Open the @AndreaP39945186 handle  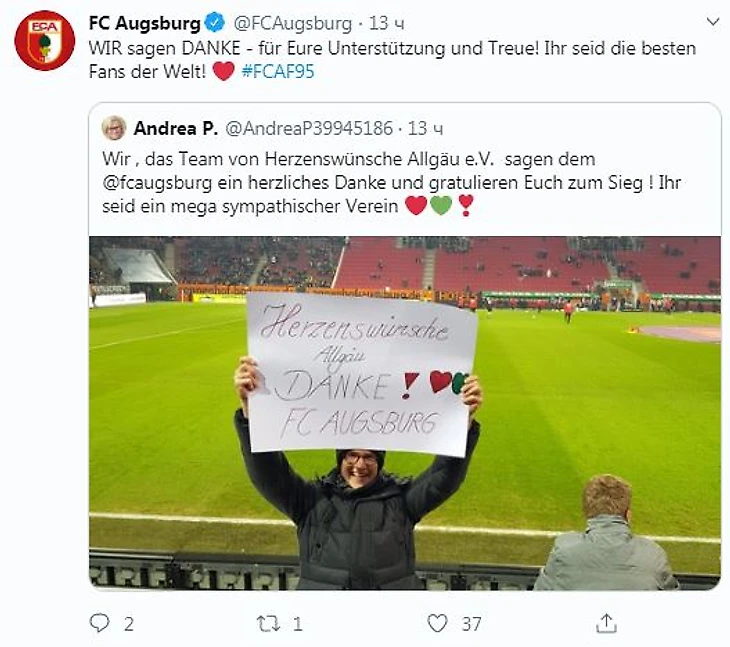pyautogui.click(x=309, y=128)
